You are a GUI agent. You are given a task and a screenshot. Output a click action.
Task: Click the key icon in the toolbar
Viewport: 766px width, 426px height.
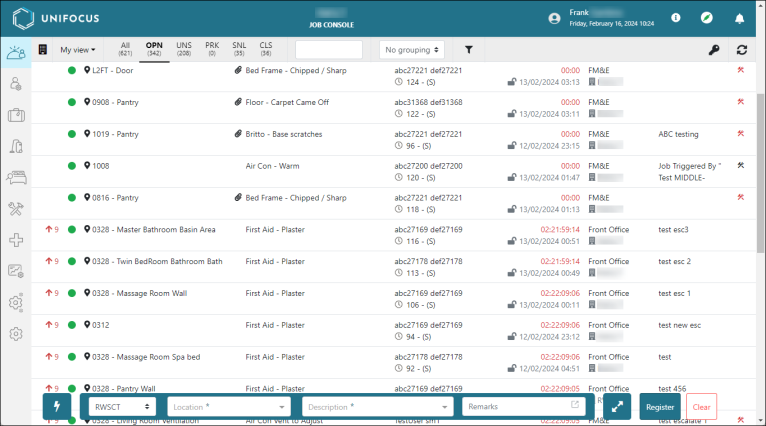(x=713, y=49)
